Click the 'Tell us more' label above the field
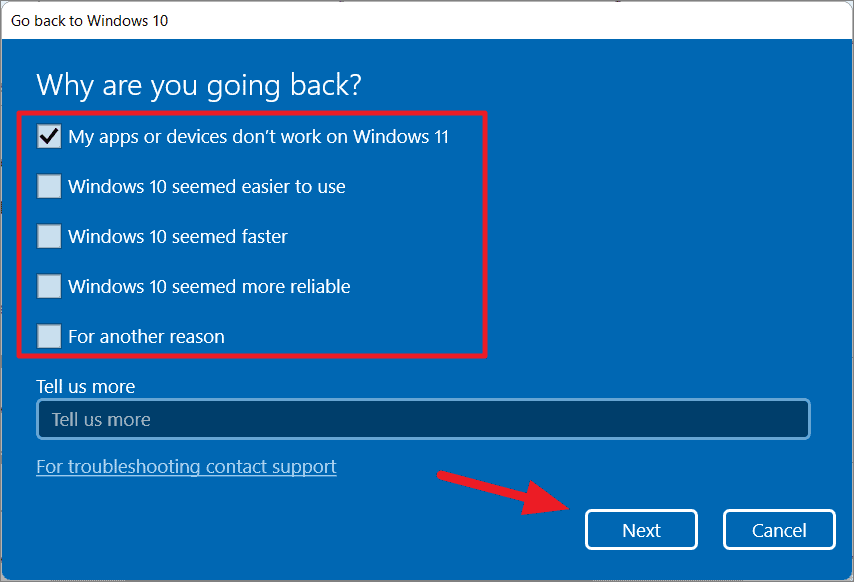This screenshot has height=582, width=854. pyautogui.click(x=86, y=387)
